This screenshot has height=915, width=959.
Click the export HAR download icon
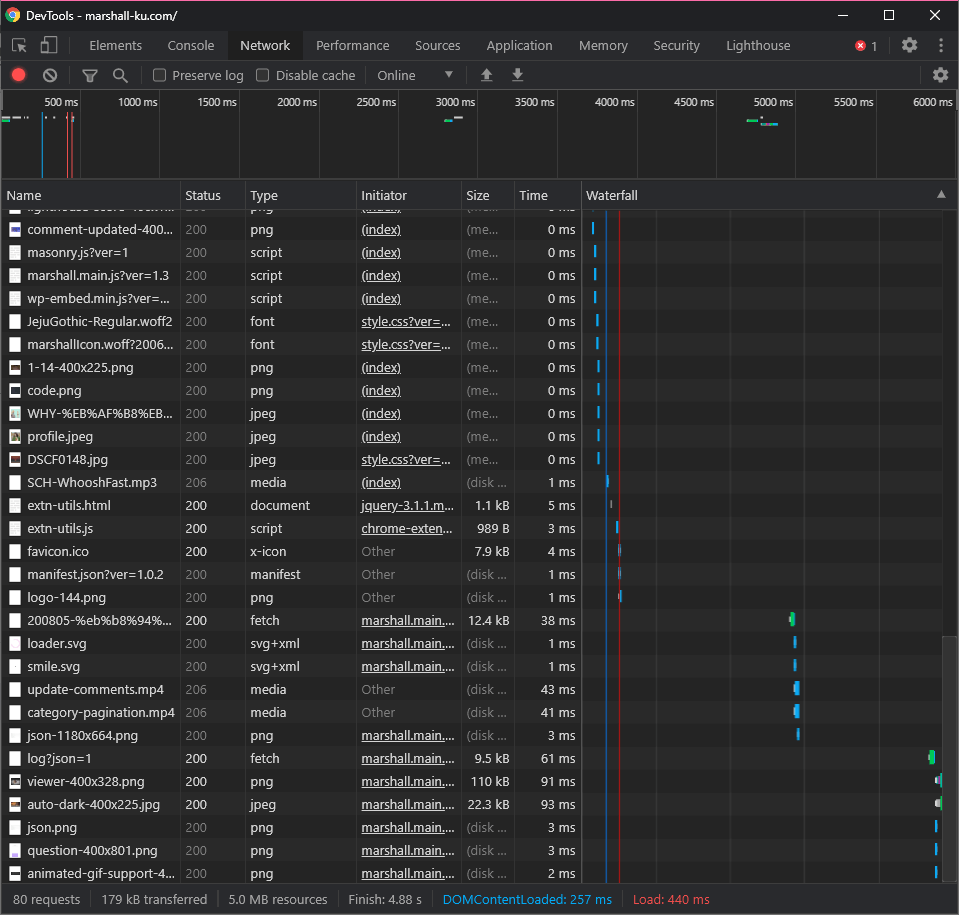click(517, 75)
